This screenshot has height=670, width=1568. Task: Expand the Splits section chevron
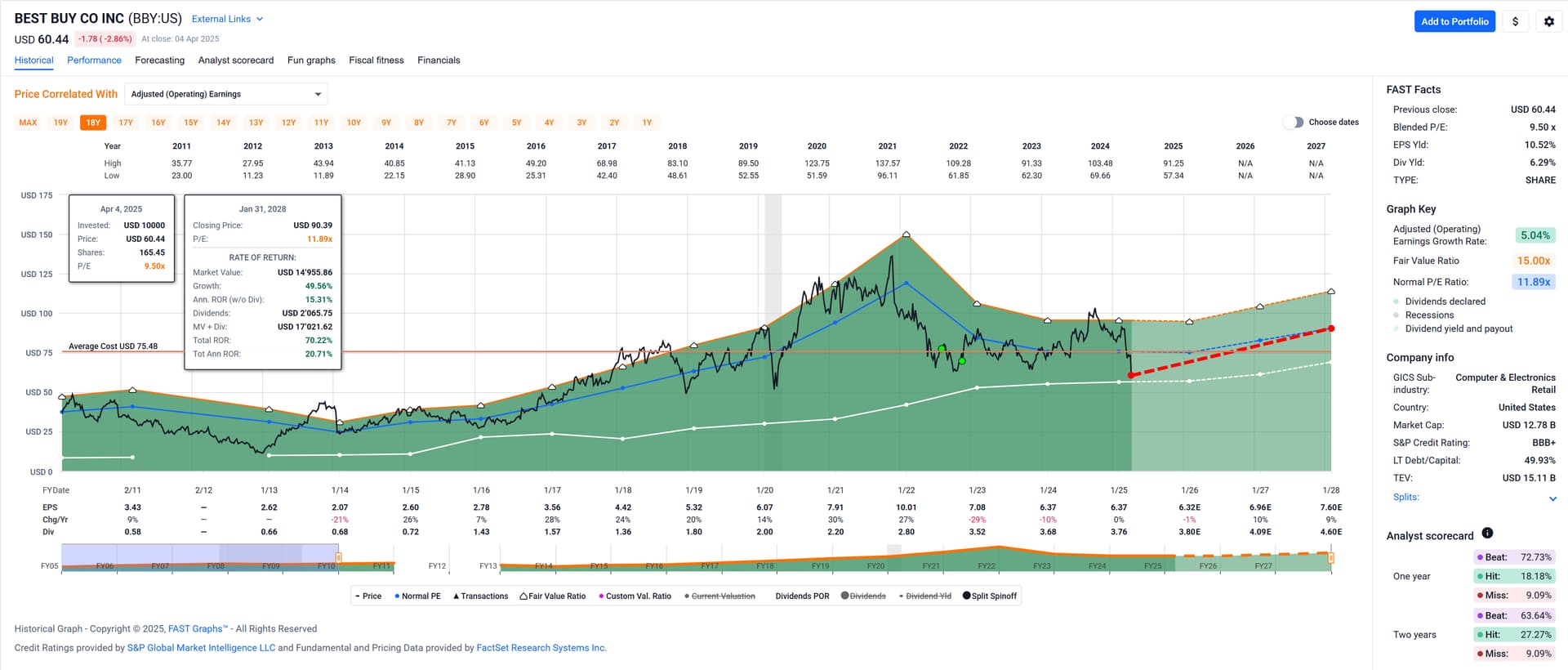point(1552,498)
